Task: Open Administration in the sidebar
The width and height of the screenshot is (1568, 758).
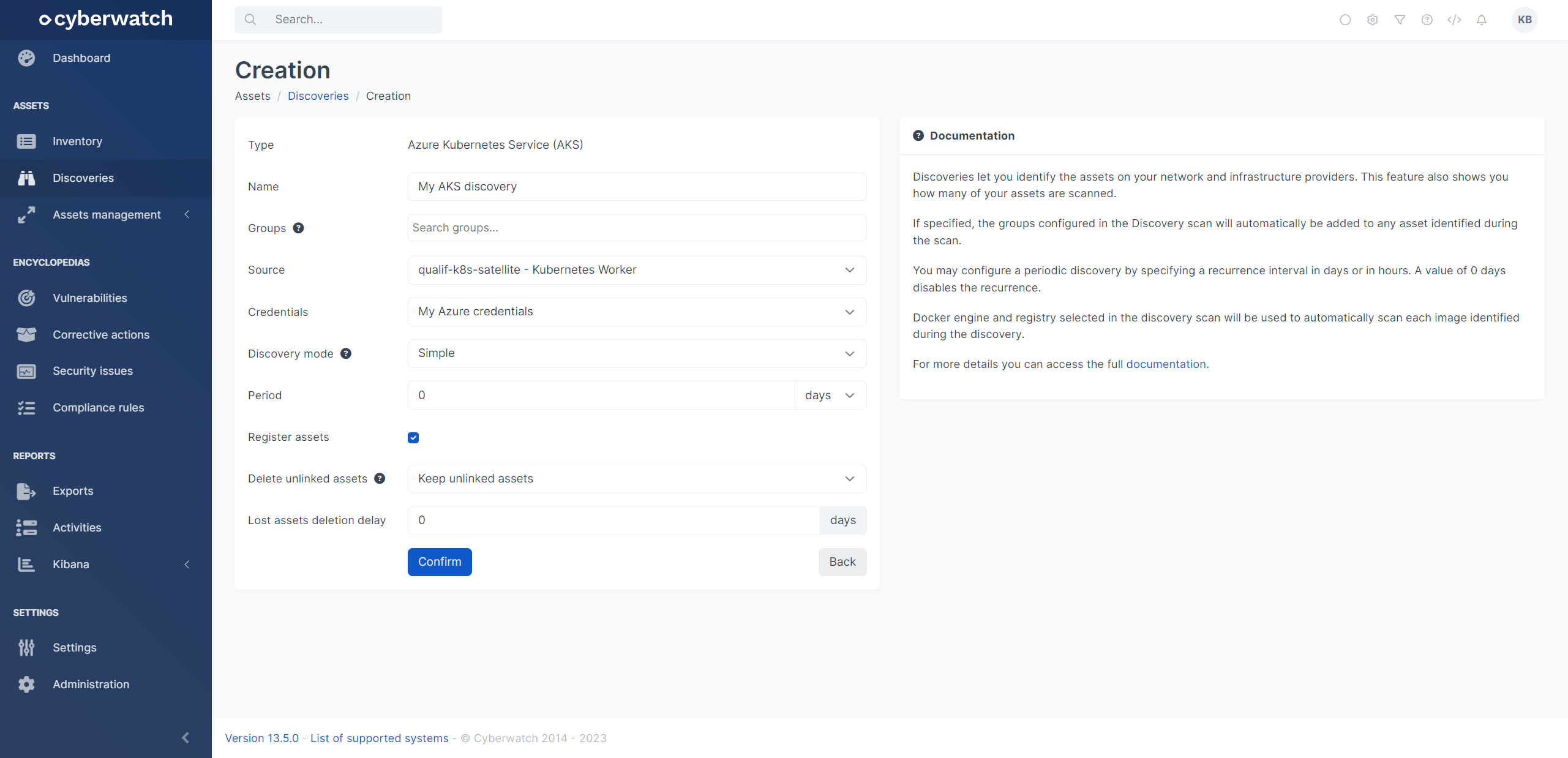Action: pos(106,685)
